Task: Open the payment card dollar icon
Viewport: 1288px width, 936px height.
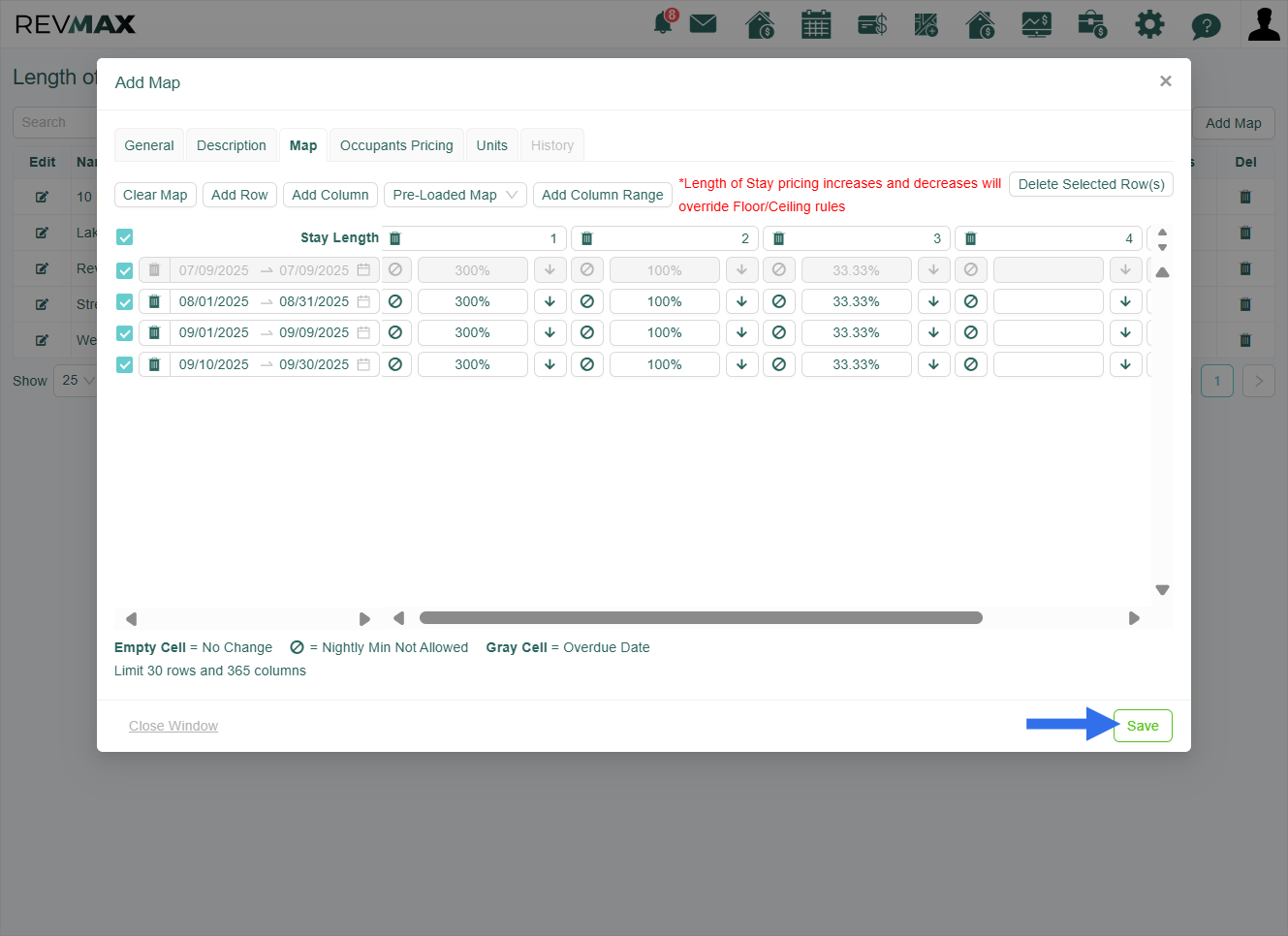Action: pos(872,24)
